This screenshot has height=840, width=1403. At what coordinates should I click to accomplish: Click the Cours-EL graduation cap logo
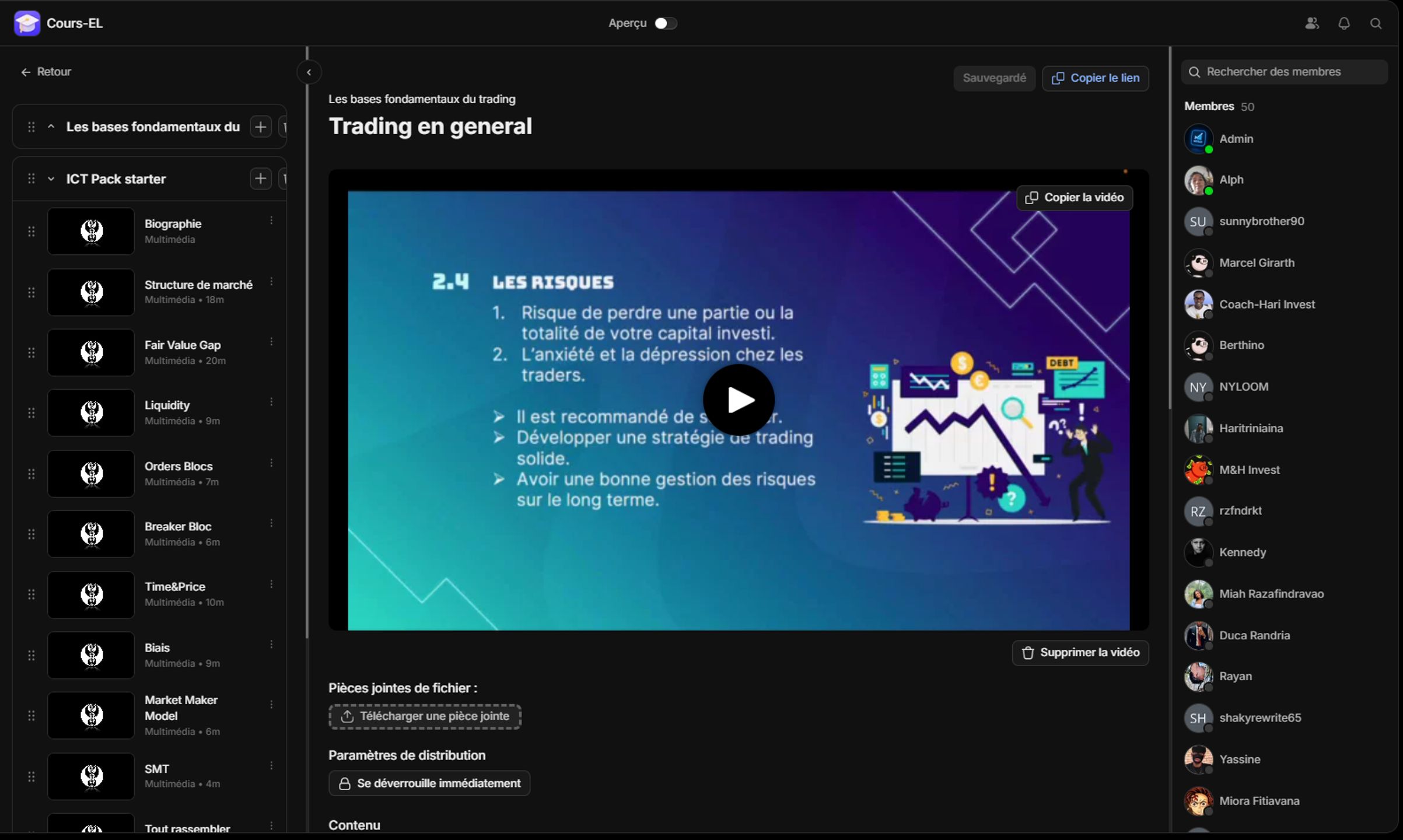coord(27,23)
